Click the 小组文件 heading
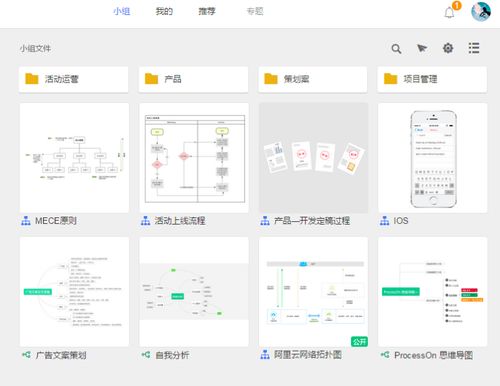Screen dimensions: 500x386 pos(35,49)
